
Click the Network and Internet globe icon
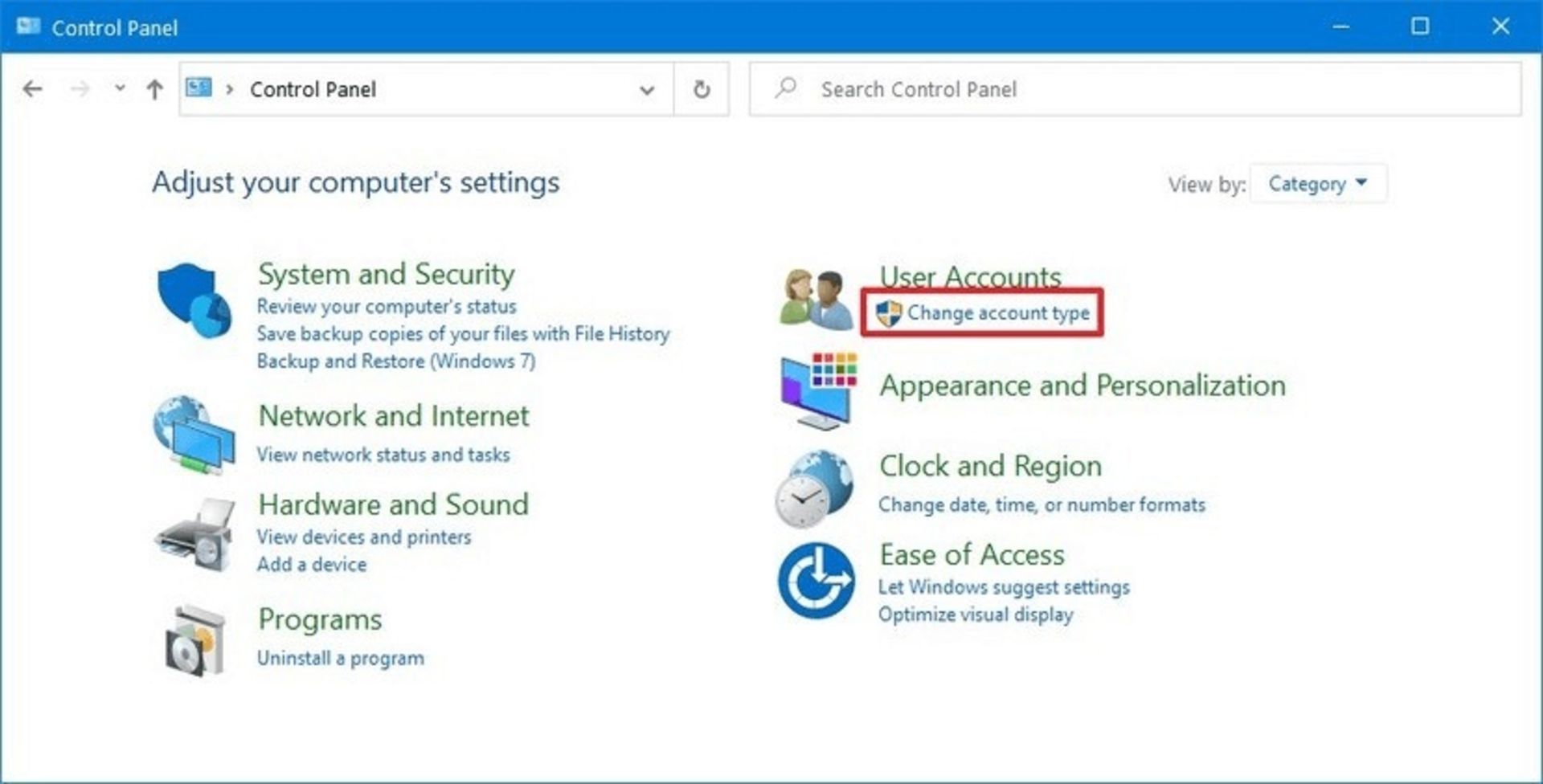tap(194, 434)
